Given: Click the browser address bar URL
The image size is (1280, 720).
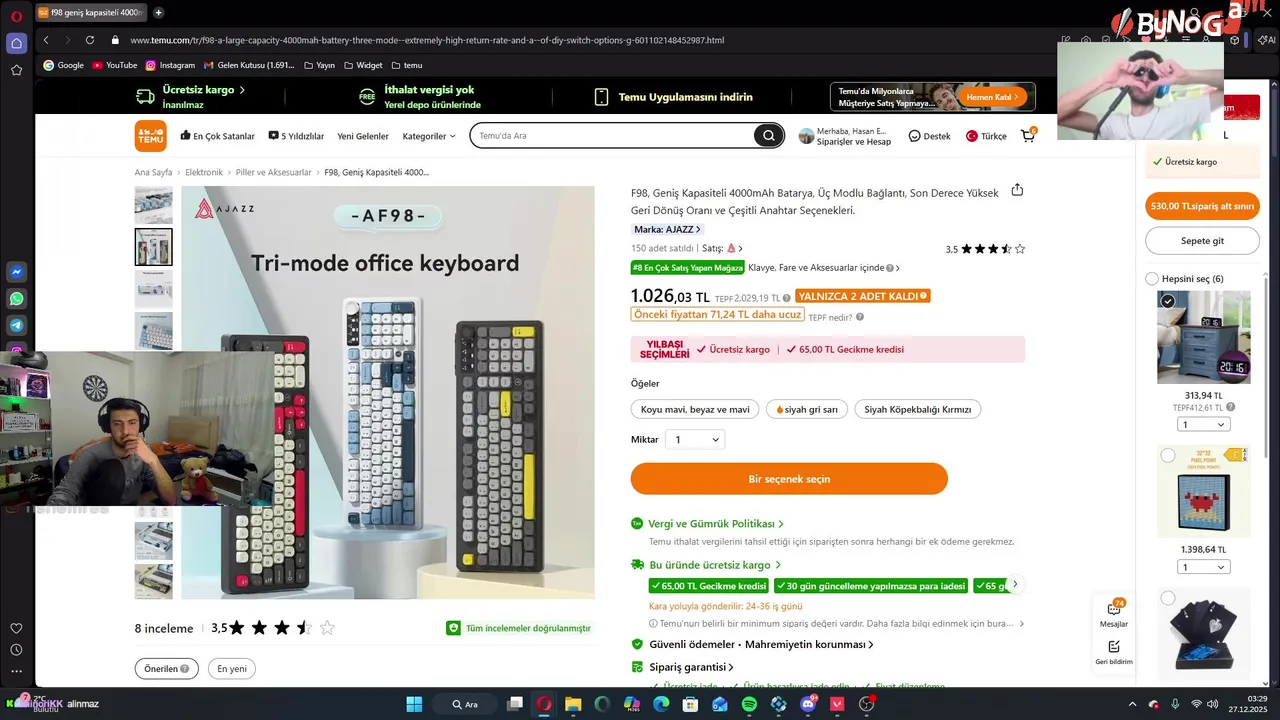Looking at the screenshot, I should [x=427, y=40].
